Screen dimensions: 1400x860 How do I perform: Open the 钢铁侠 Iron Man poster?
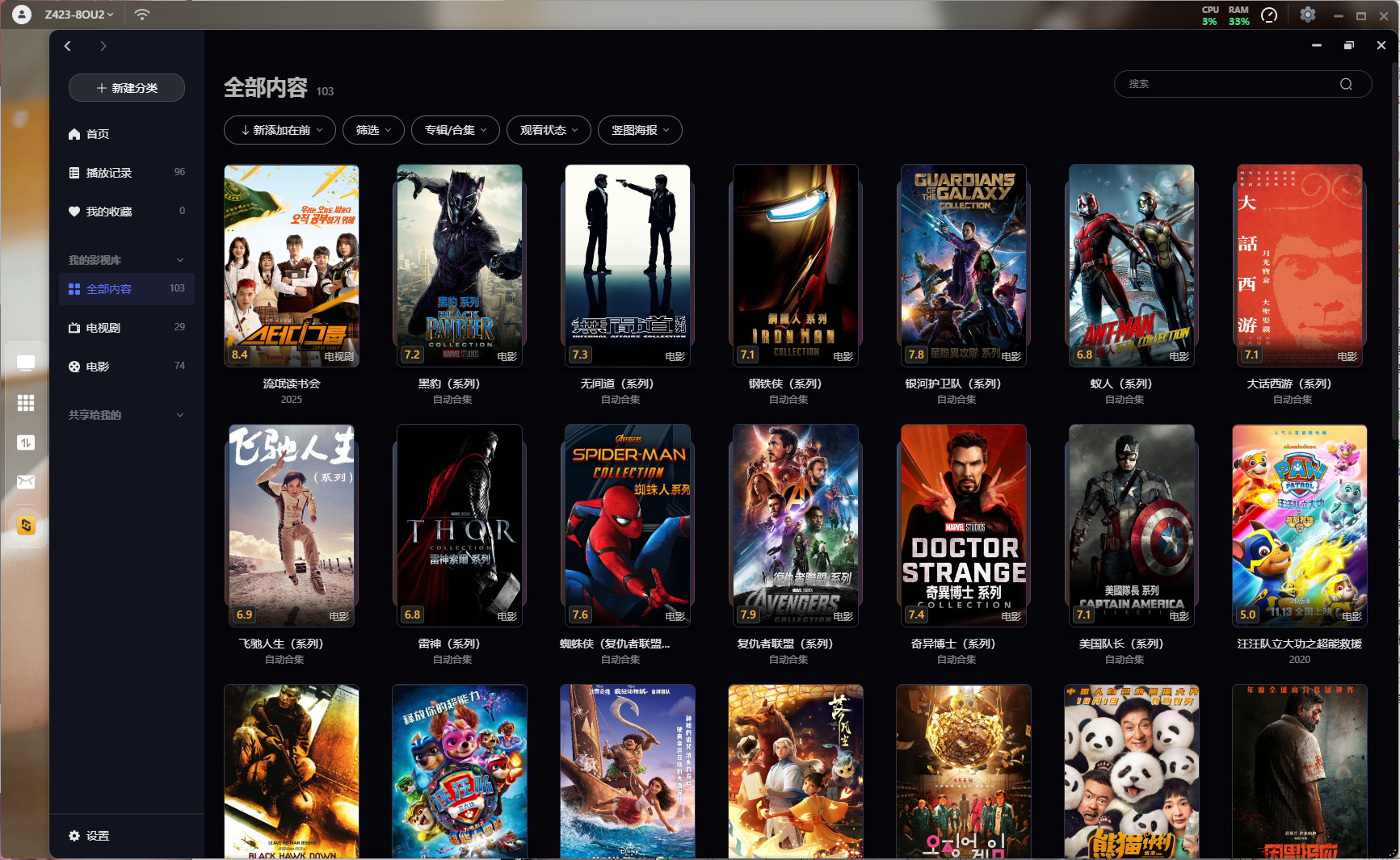(796, 266)
